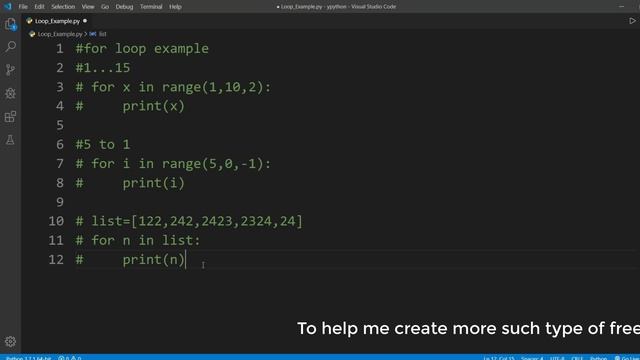Click the UTF-8 encoding indicator
Screen dimensions: 640x360
pos(557,358)
